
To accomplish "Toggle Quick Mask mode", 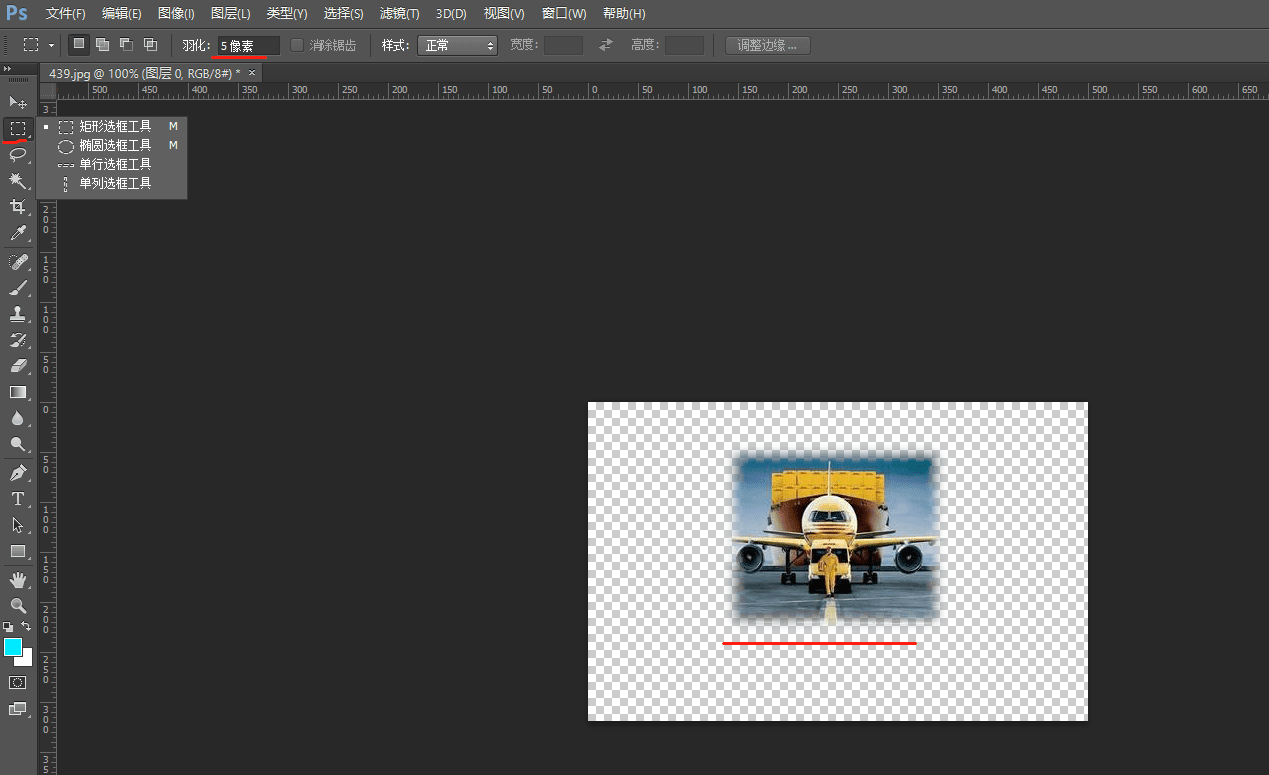I will [x=18, y=682].
